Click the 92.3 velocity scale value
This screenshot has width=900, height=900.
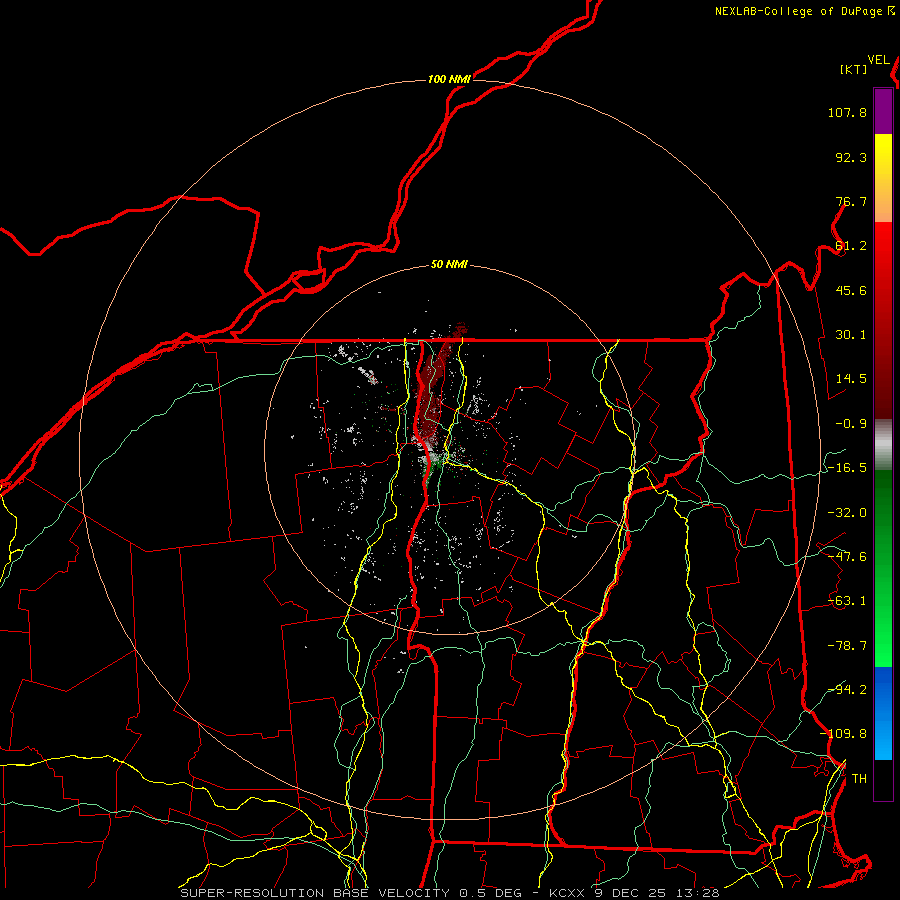pyautogui.click(x=851, y=157)
